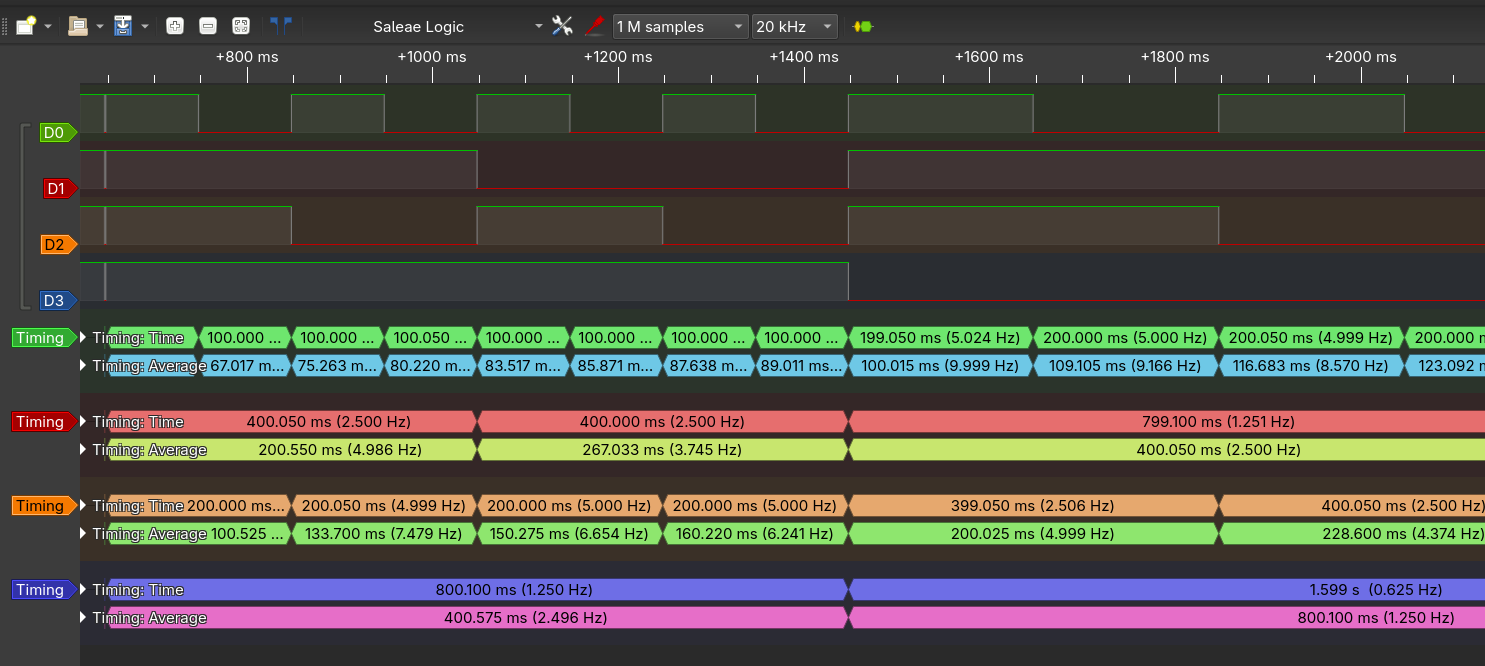Open the Saleae Logic device dropdown
The width and height of the screenshot is (1485, 666).
pyautogui.click(x=539, y=27)
